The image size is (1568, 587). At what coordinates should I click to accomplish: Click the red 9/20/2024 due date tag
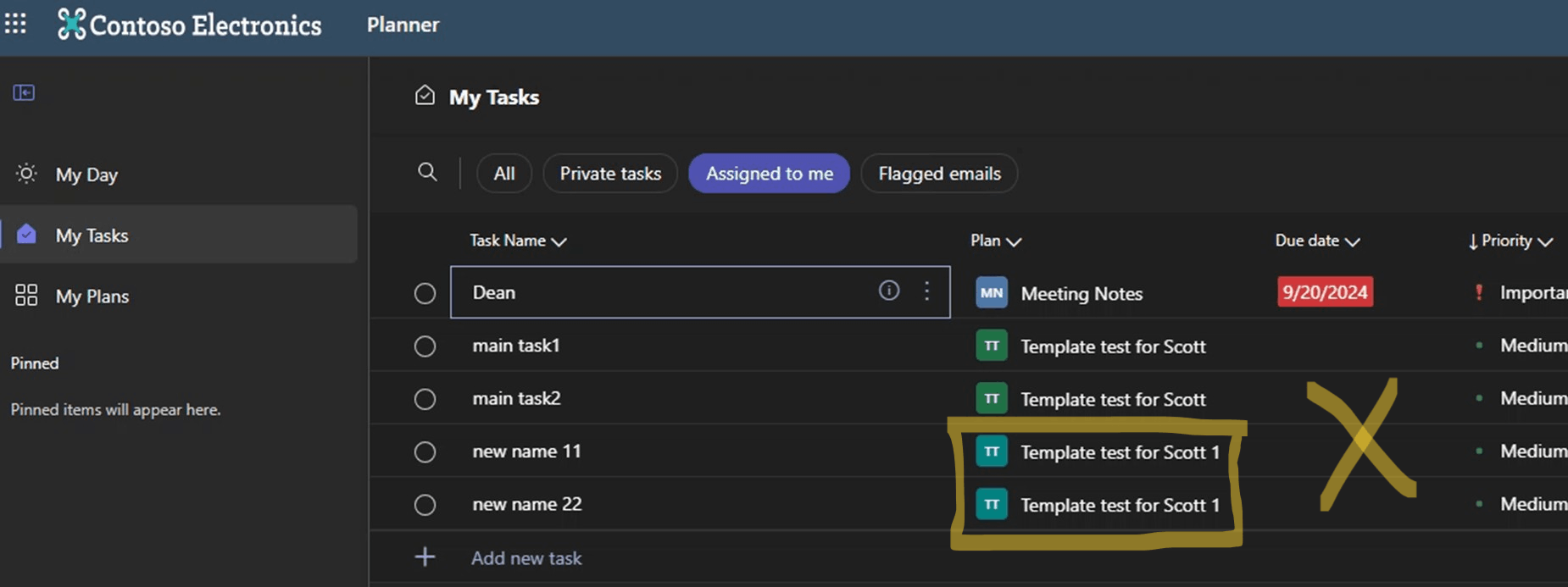pos(1325,292)
